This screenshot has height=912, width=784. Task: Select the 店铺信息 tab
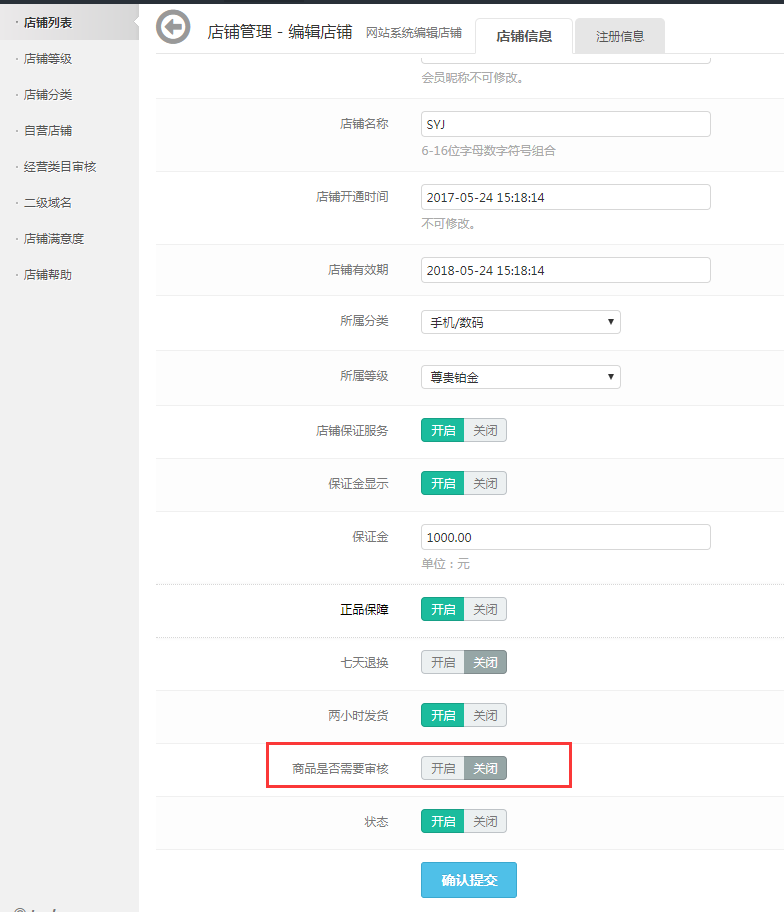(523, 36)
